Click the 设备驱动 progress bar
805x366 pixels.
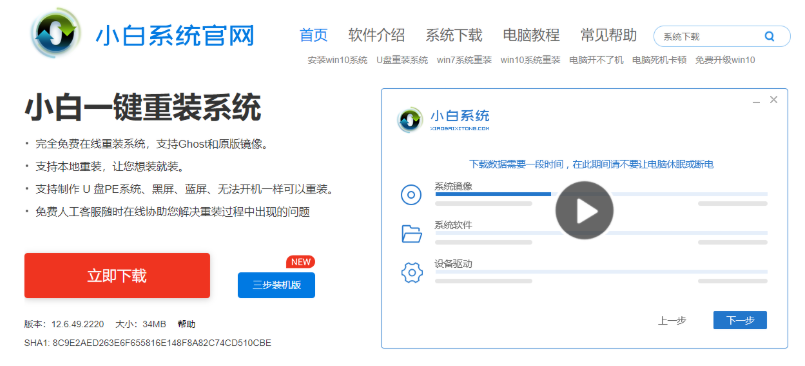click(x=601, y=272)
